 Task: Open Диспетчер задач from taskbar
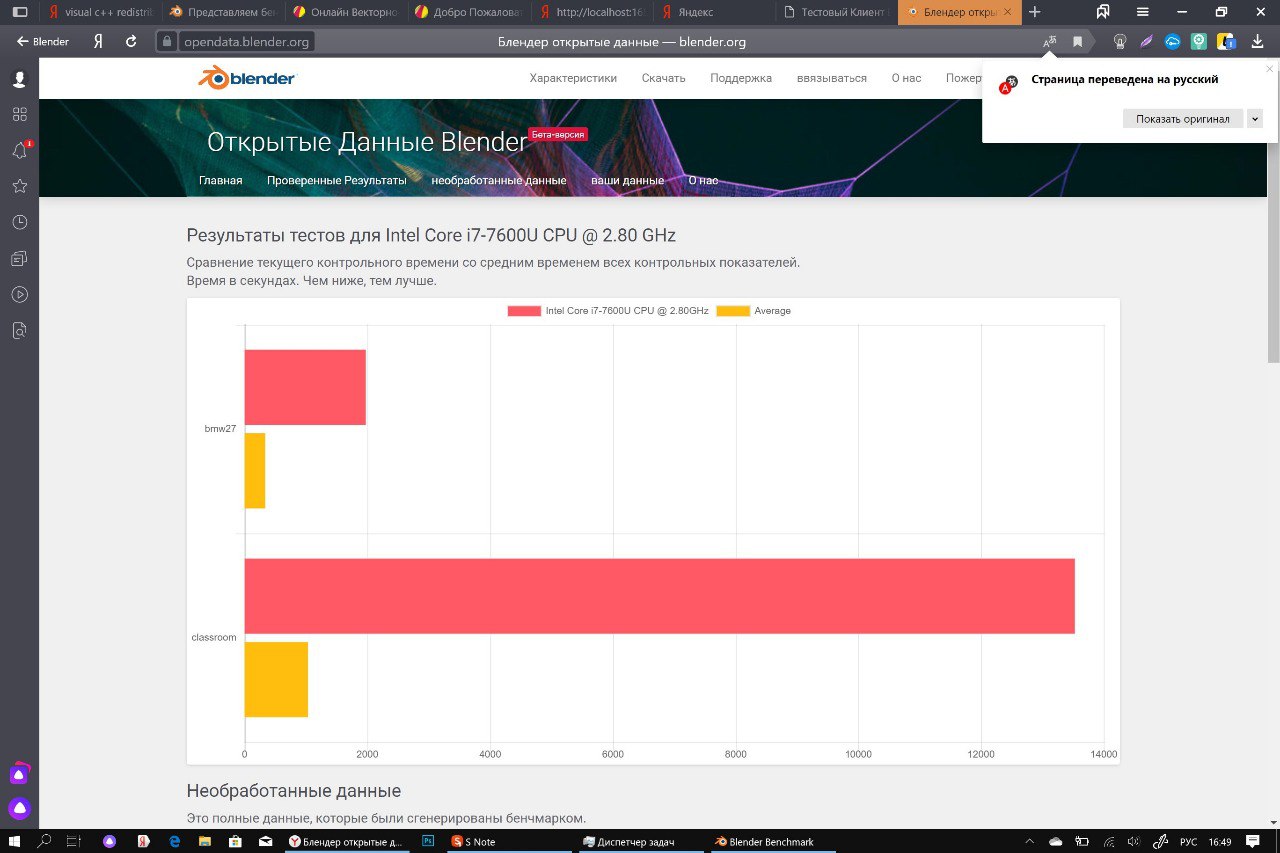pyautogui.click(x=641, y=842)
